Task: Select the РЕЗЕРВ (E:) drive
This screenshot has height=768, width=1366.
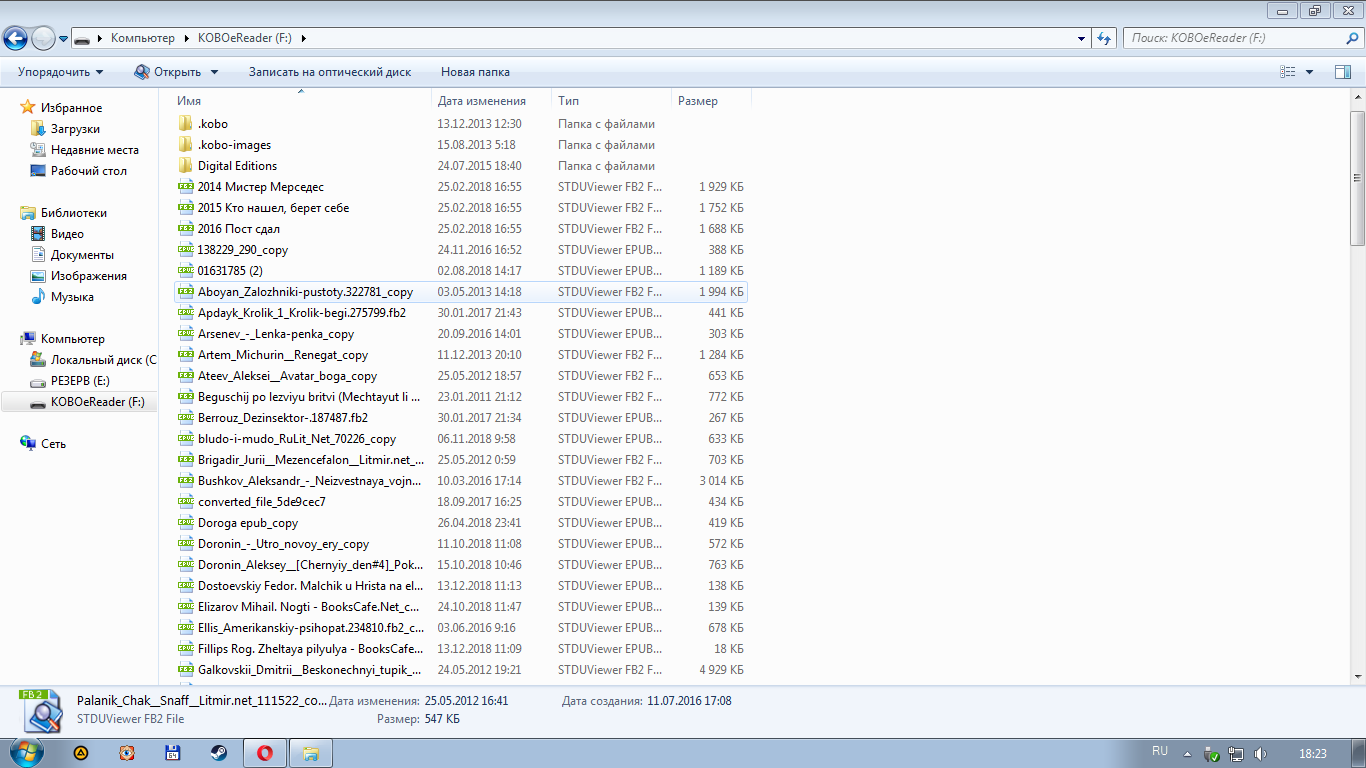Action: pyautogui.click(x=80, y=381)
